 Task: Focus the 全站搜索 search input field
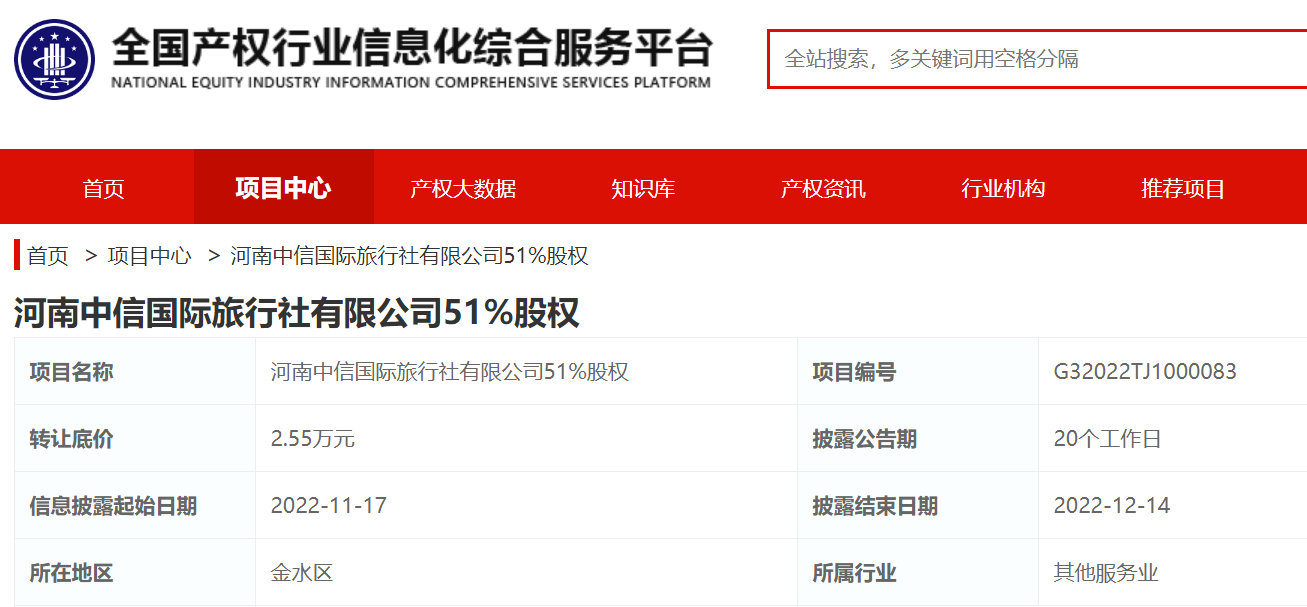(1037, 59)
